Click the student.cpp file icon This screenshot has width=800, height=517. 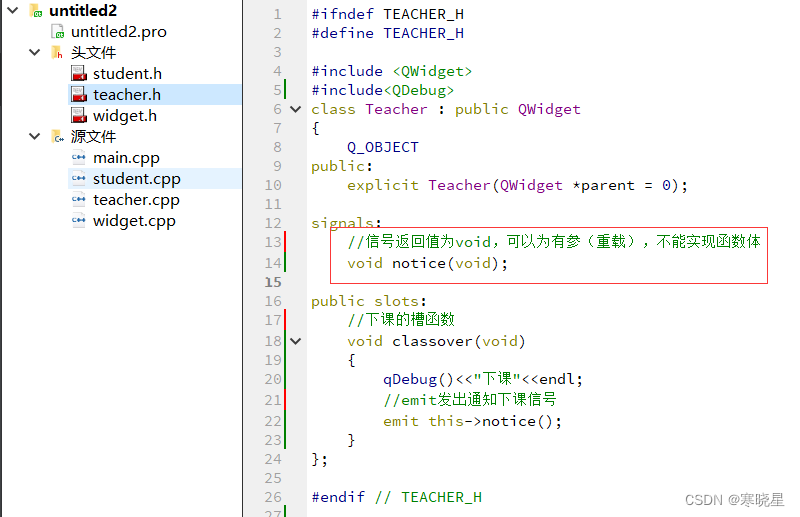point(79,178)
